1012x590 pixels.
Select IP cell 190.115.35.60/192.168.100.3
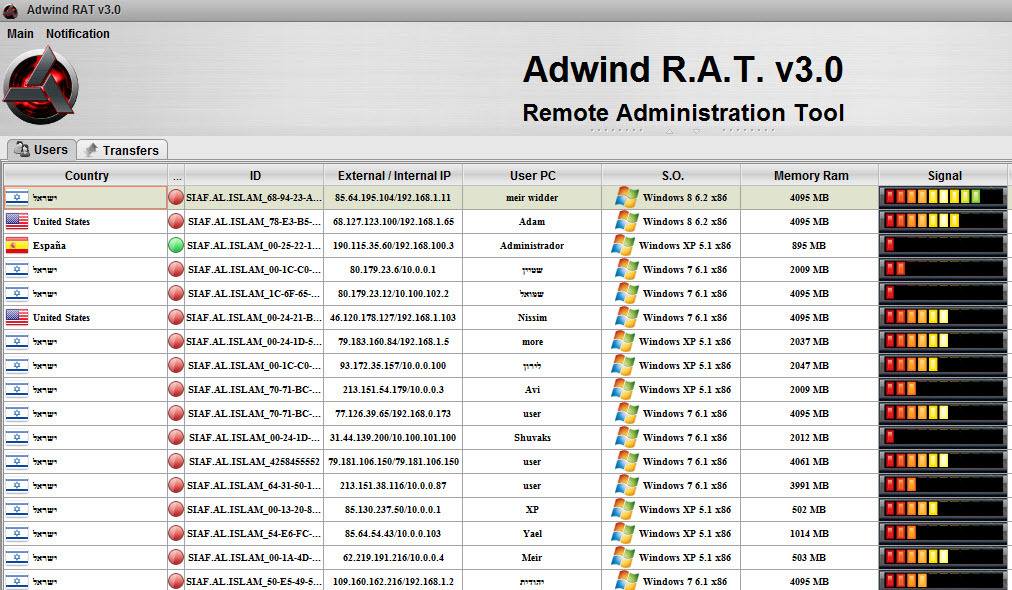click(393, 245)
